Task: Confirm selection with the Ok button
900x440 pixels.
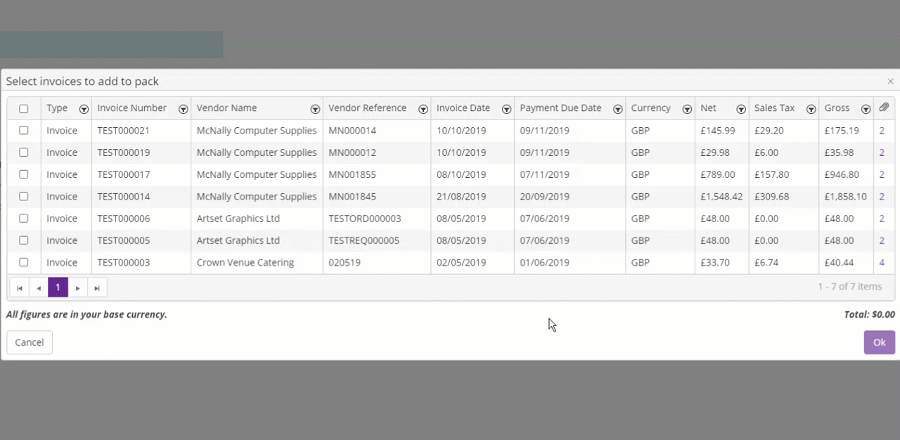Action: (879, 342)
